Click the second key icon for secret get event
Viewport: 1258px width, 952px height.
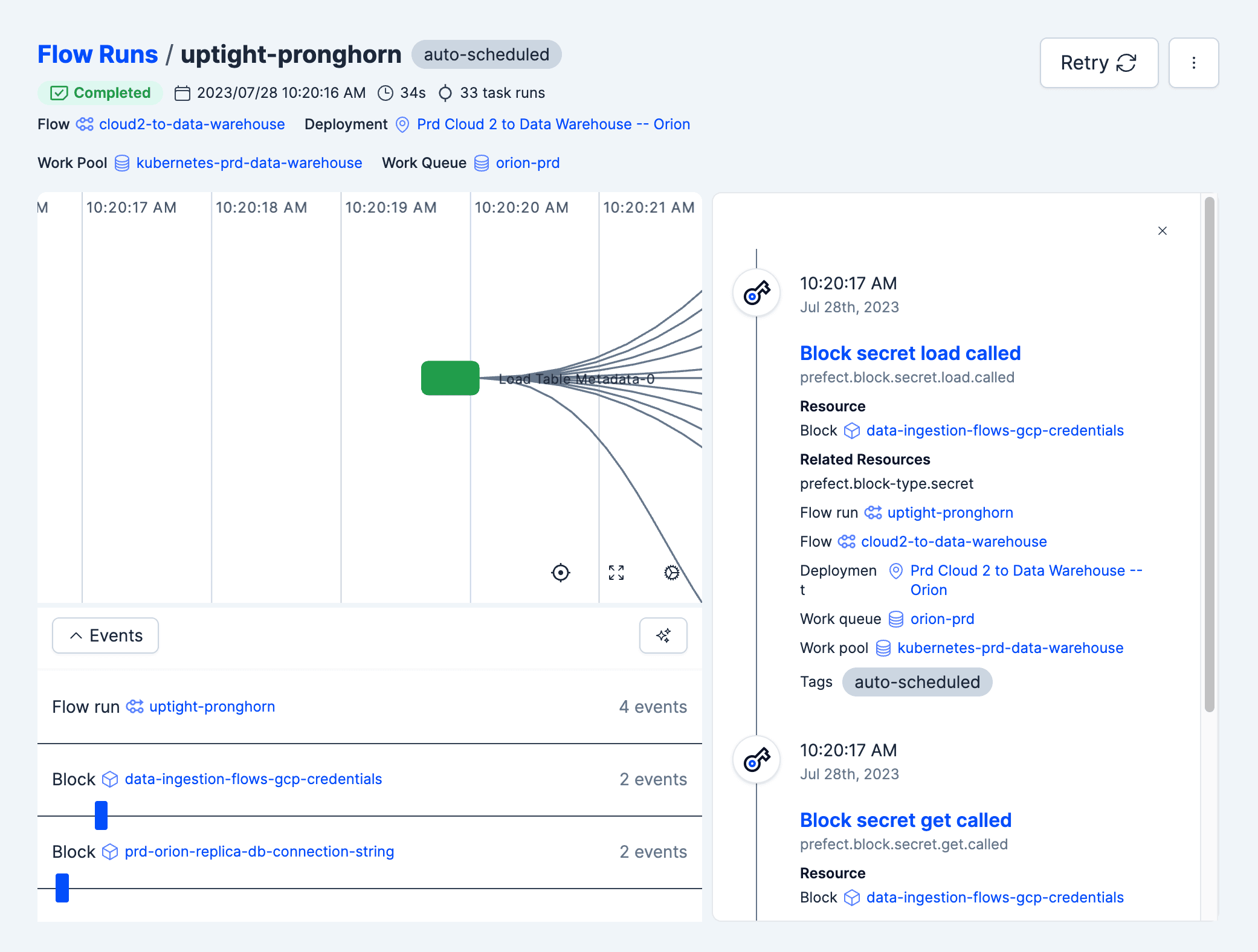(x=756, y=760)
